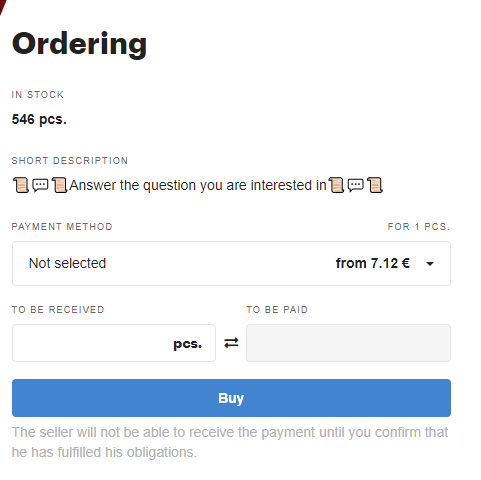This screenshot has height=480, width=481.
Task: Click the left speech bubble emoji
Action: 40,185
